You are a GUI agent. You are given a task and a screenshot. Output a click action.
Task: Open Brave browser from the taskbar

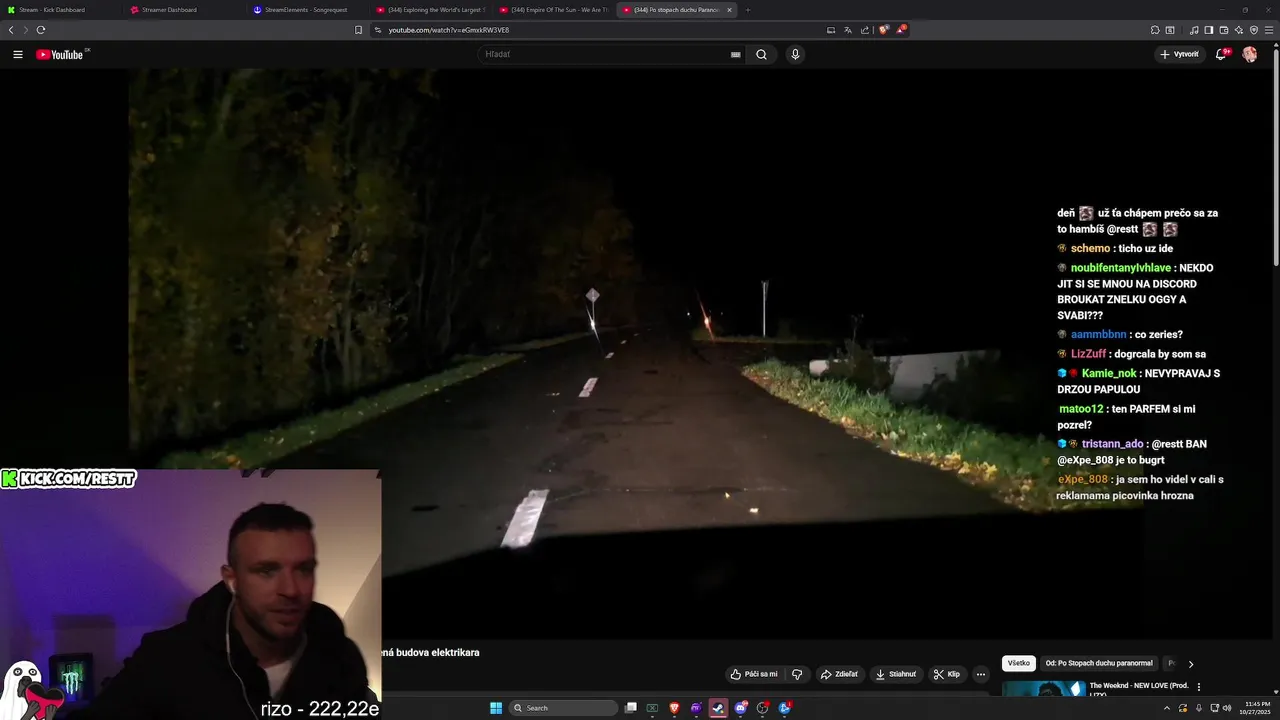coord(674,708)
